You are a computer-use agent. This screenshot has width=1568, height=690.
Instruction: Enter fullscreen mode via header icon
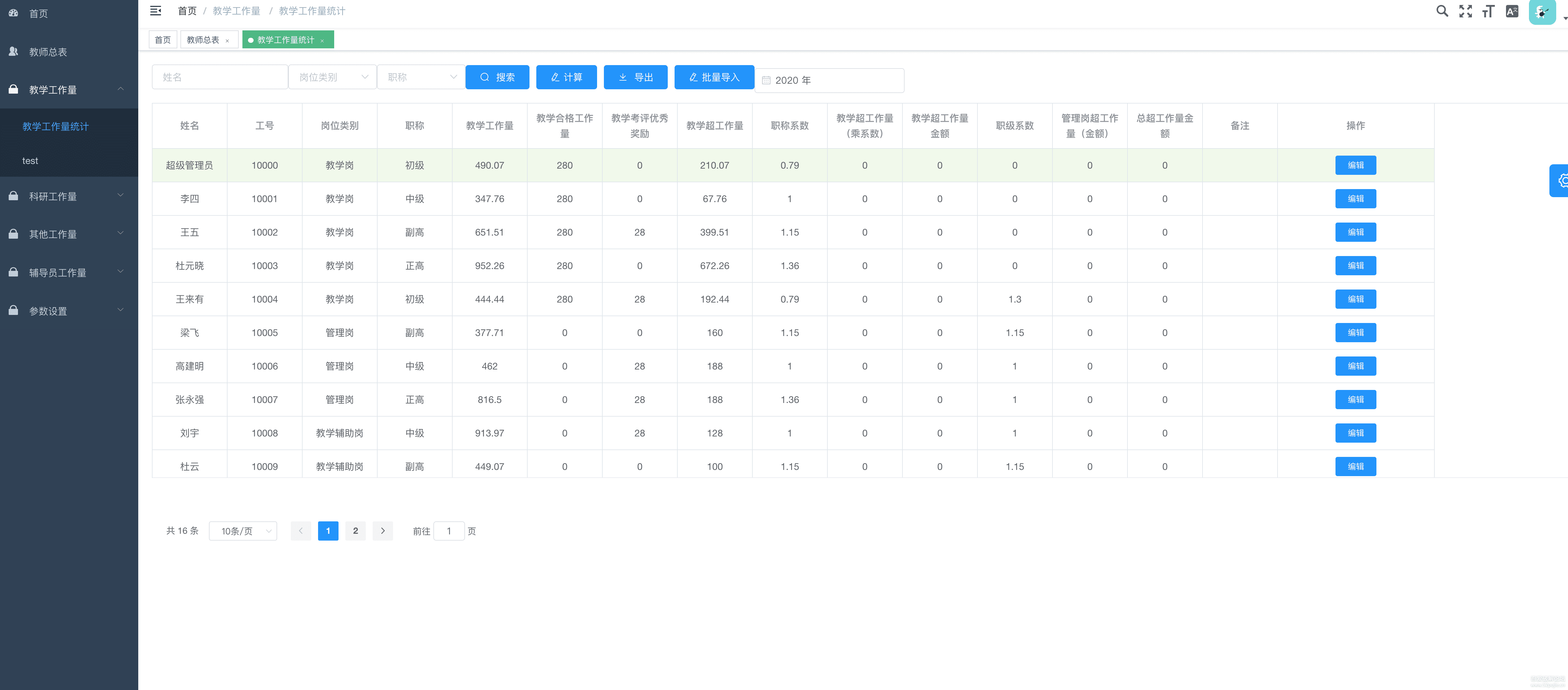click(1465, 11)
